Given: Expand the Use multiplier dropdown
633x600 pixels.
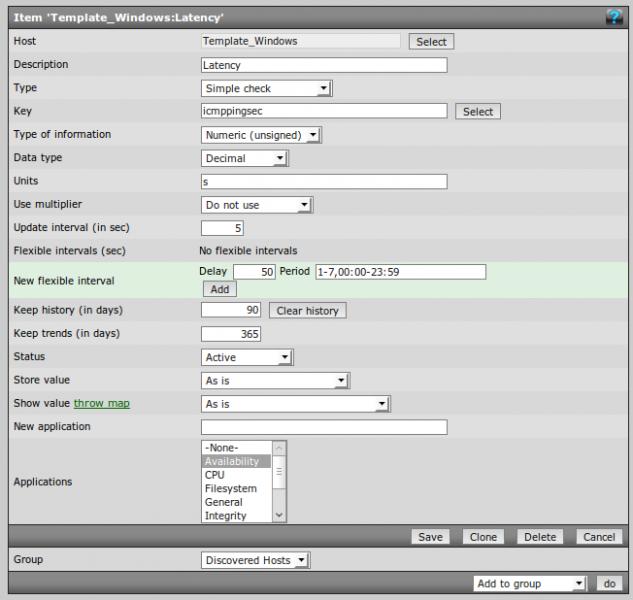Looking at the screenshot, I should click(257, 205).
